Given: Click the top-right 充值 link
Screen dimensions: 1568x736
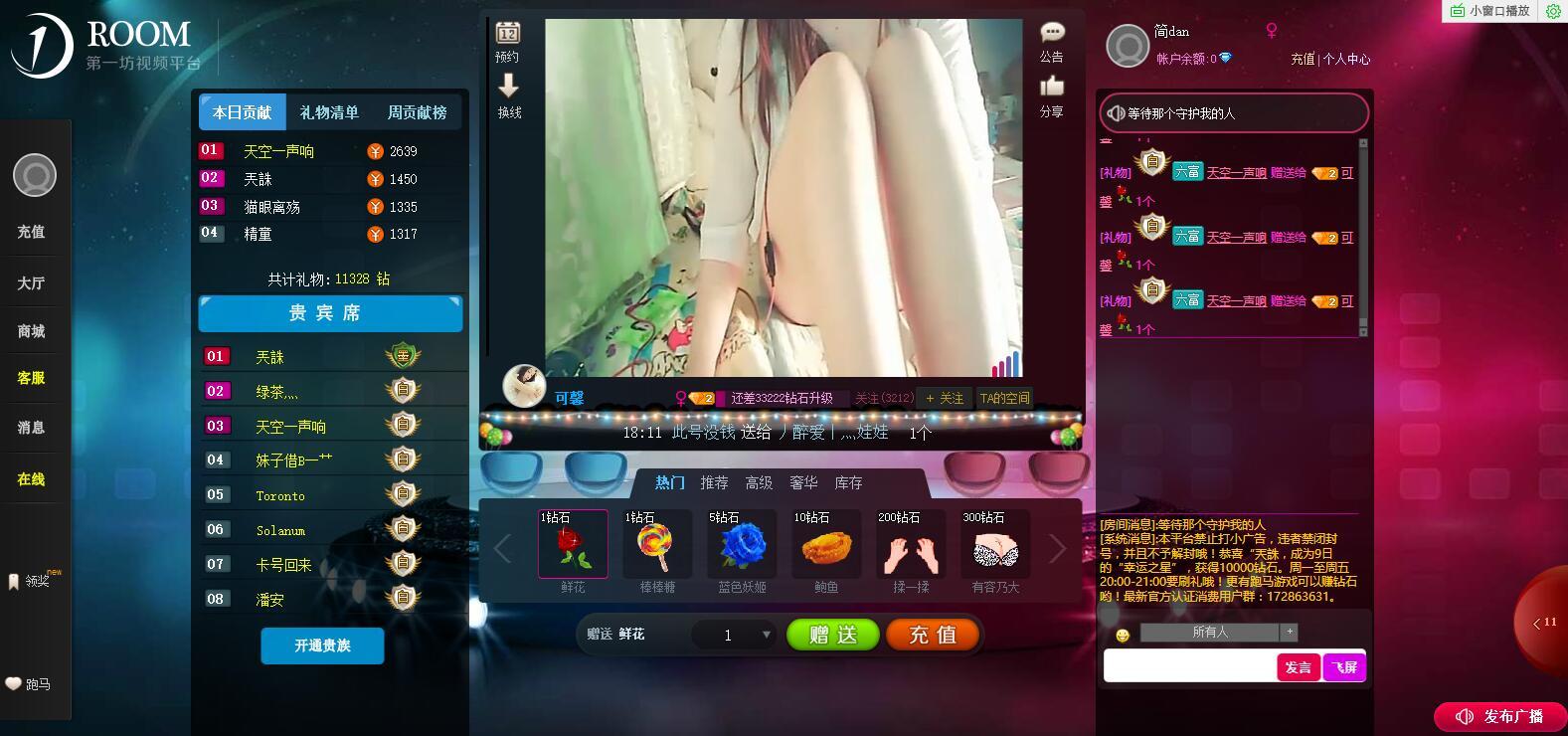Looking at the screenshot, I should tap(1303, 59).
